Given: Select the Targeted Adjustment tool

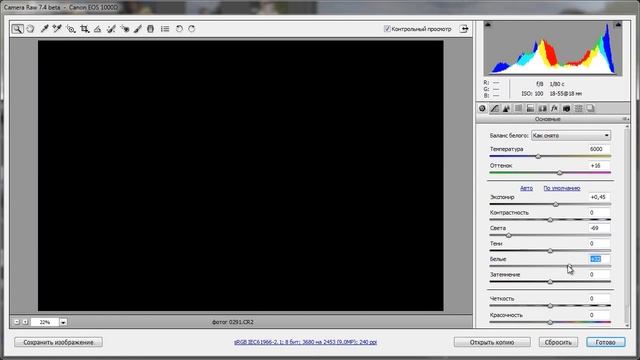Looking at the screenshot, I should 71,29.
